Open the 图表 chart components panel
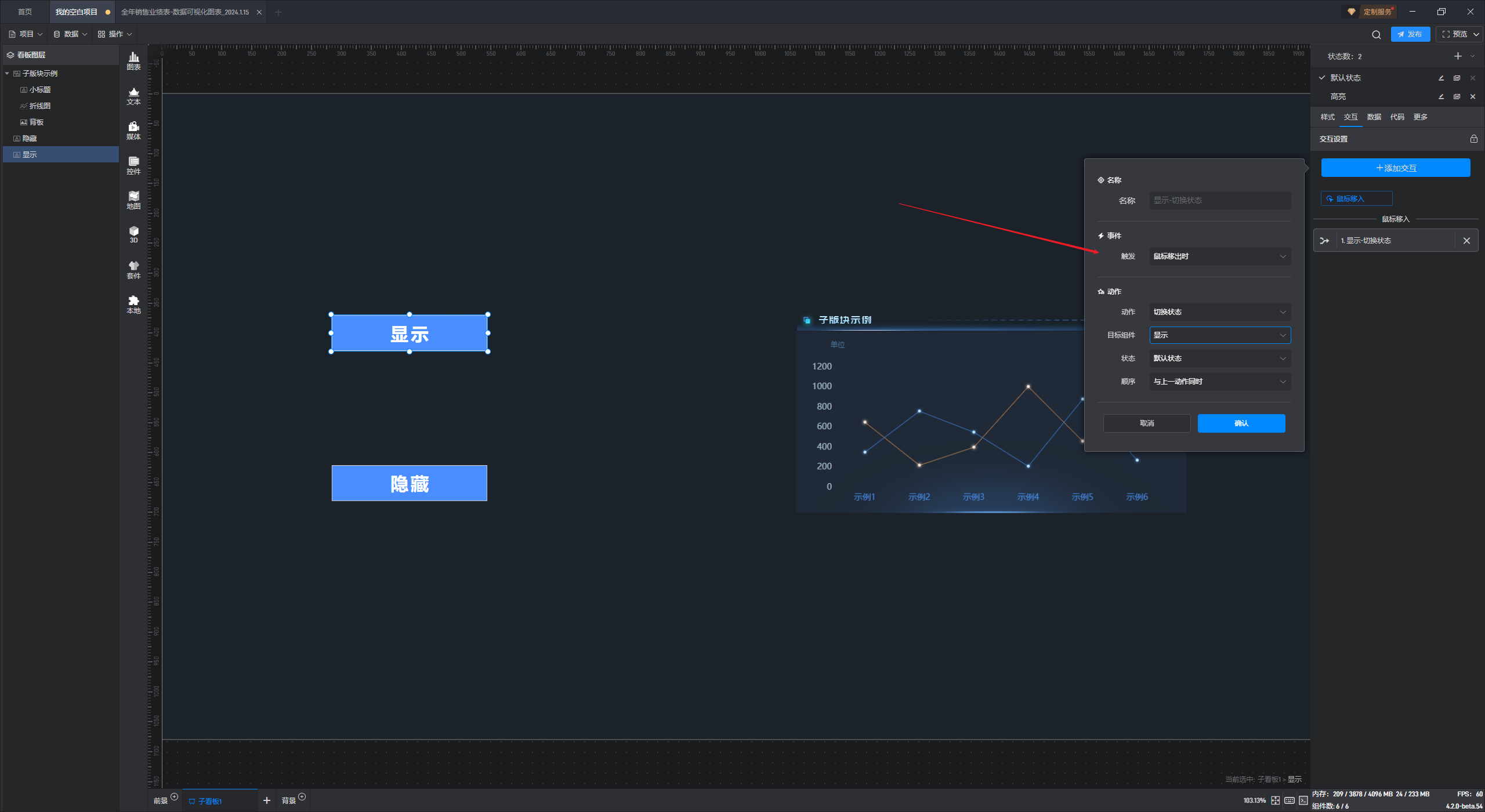Screen dimensions: 1485x812 click(133, 60)
